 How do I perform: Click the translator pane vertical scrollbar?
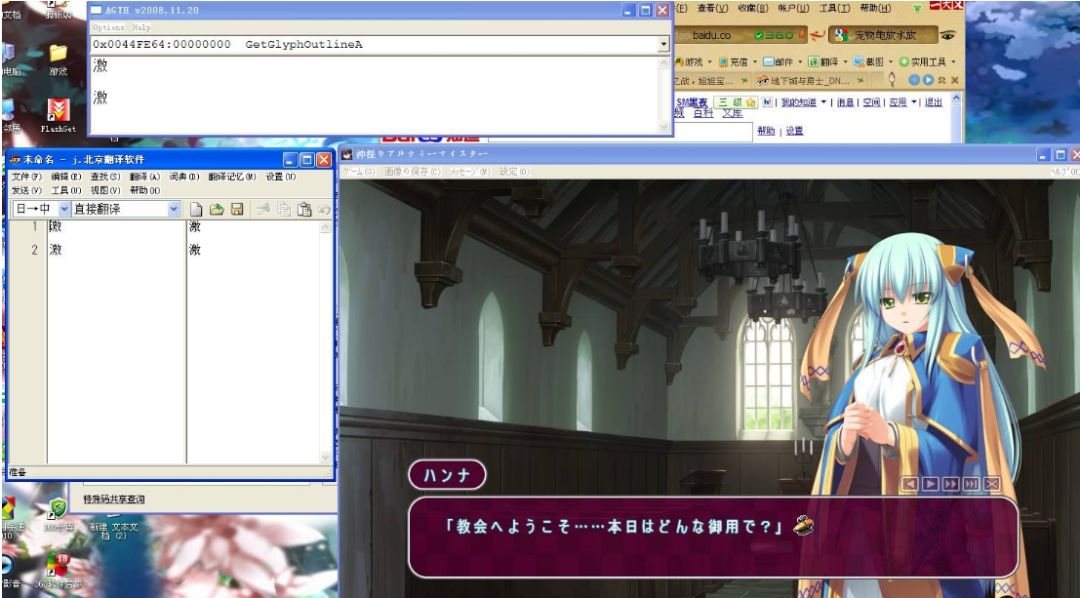[x=326, y=342]
